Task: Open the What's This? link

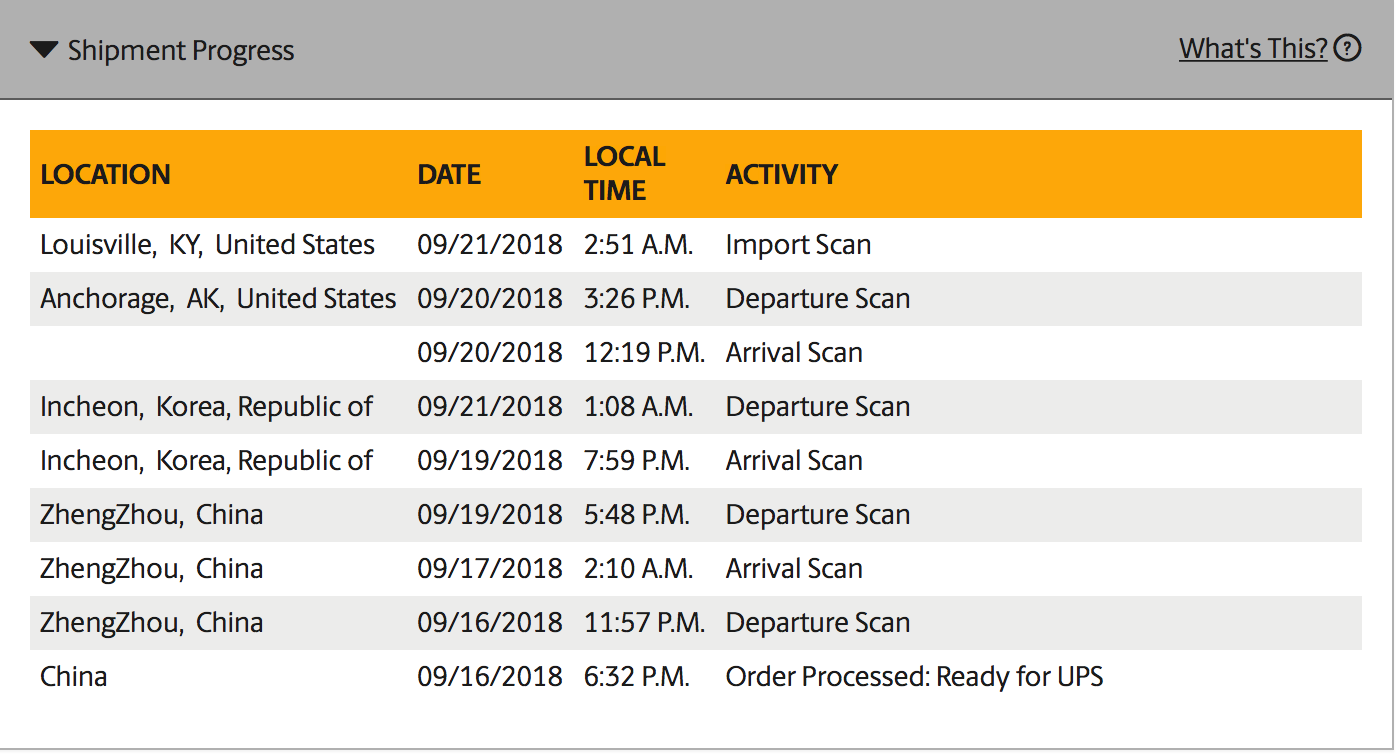Action: point(1253,48)
